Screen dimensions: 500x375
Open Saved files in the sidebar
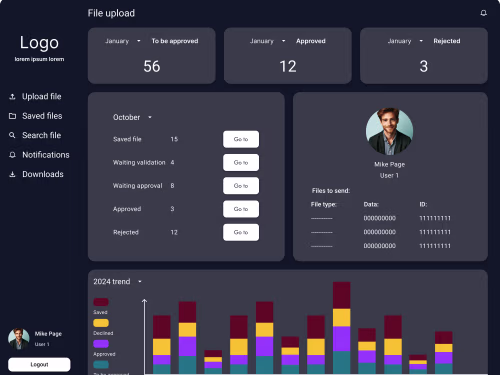(x=42, y=116)
